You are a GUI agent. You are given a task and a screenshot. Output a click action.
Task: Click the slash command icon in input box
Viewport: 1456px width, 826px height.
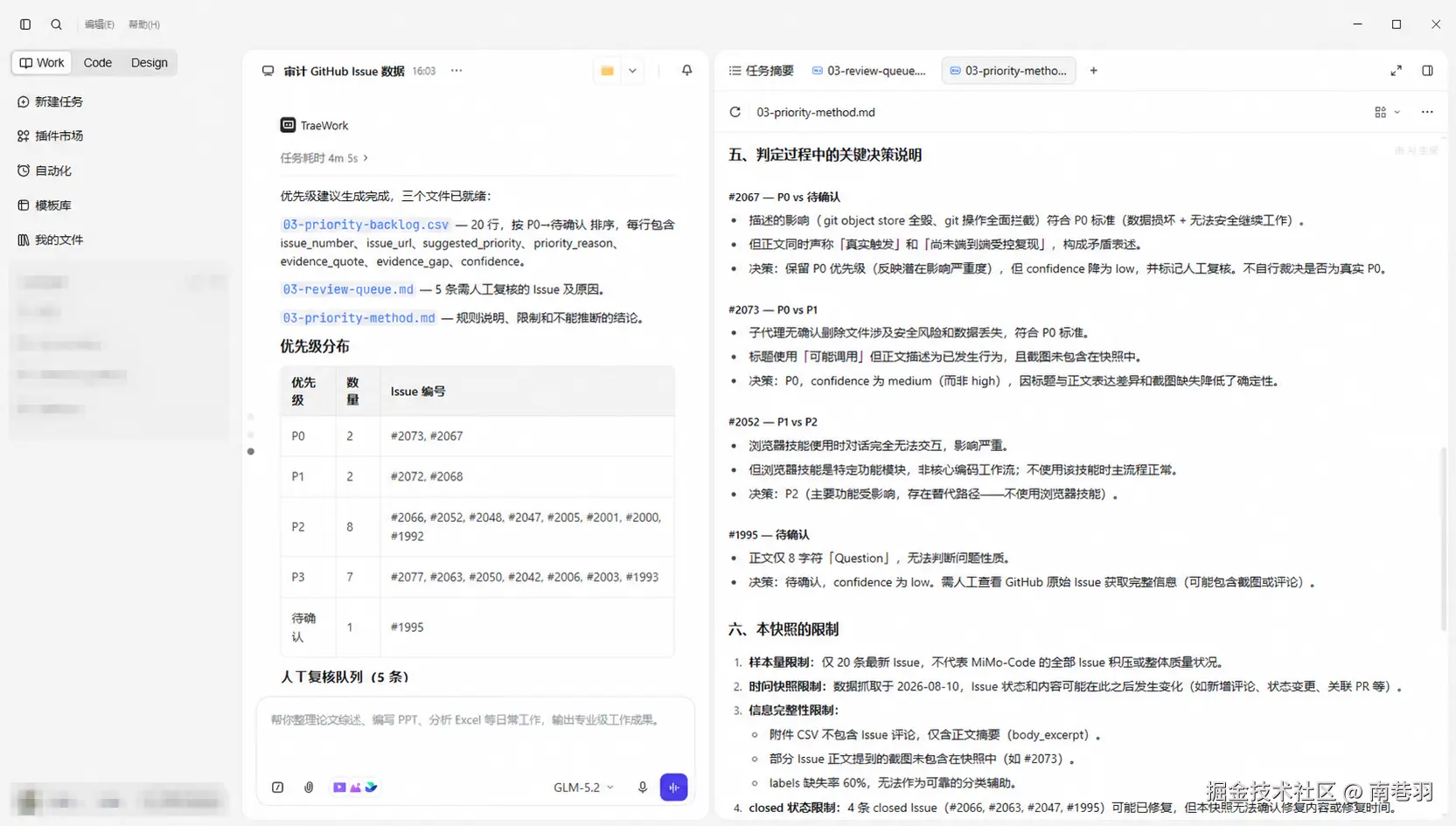point(278,788)
